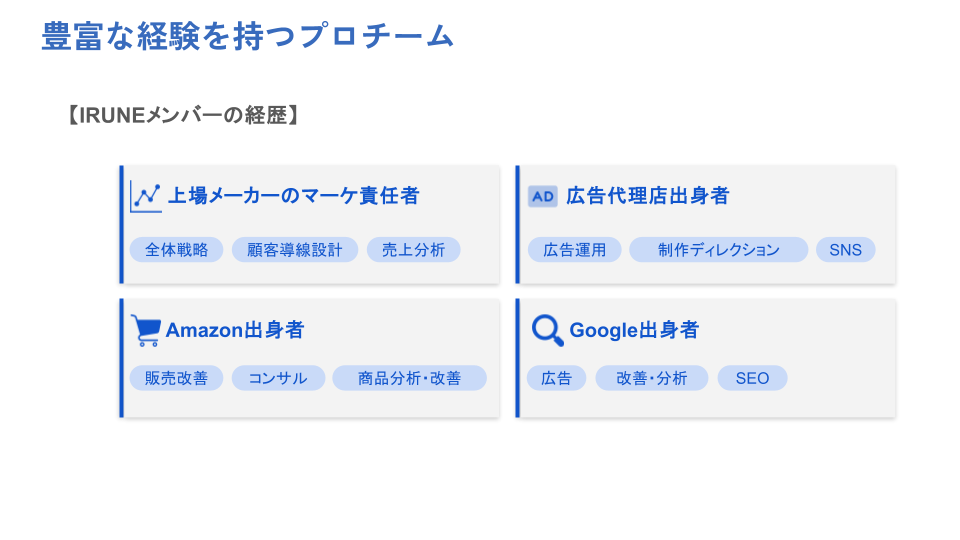Click the line chart icon
The height and width of the screenshot is (540, 960).
point(146,196)
